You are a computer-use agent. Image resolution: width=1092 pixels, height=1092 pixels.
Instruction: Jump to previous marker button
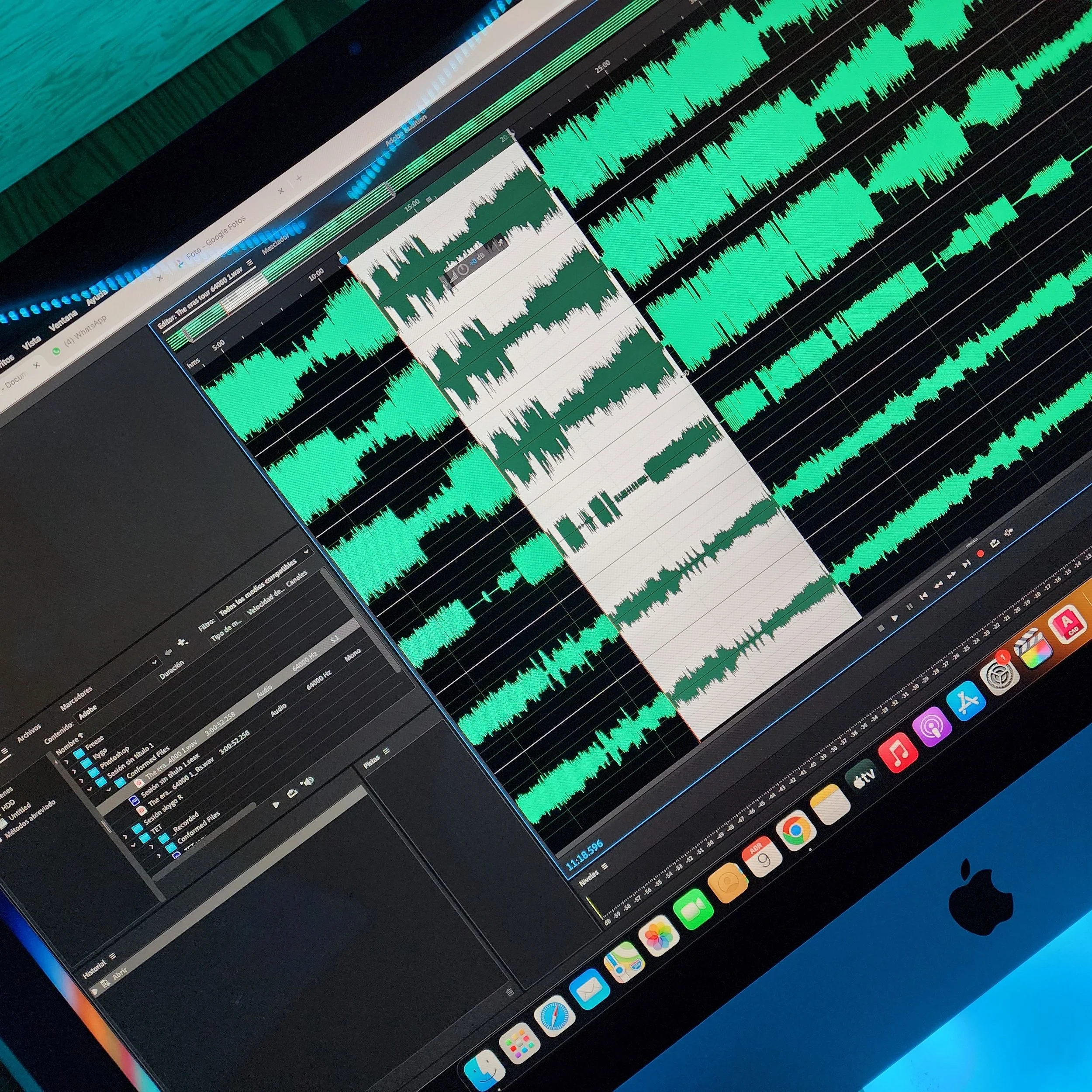[924, 596]
